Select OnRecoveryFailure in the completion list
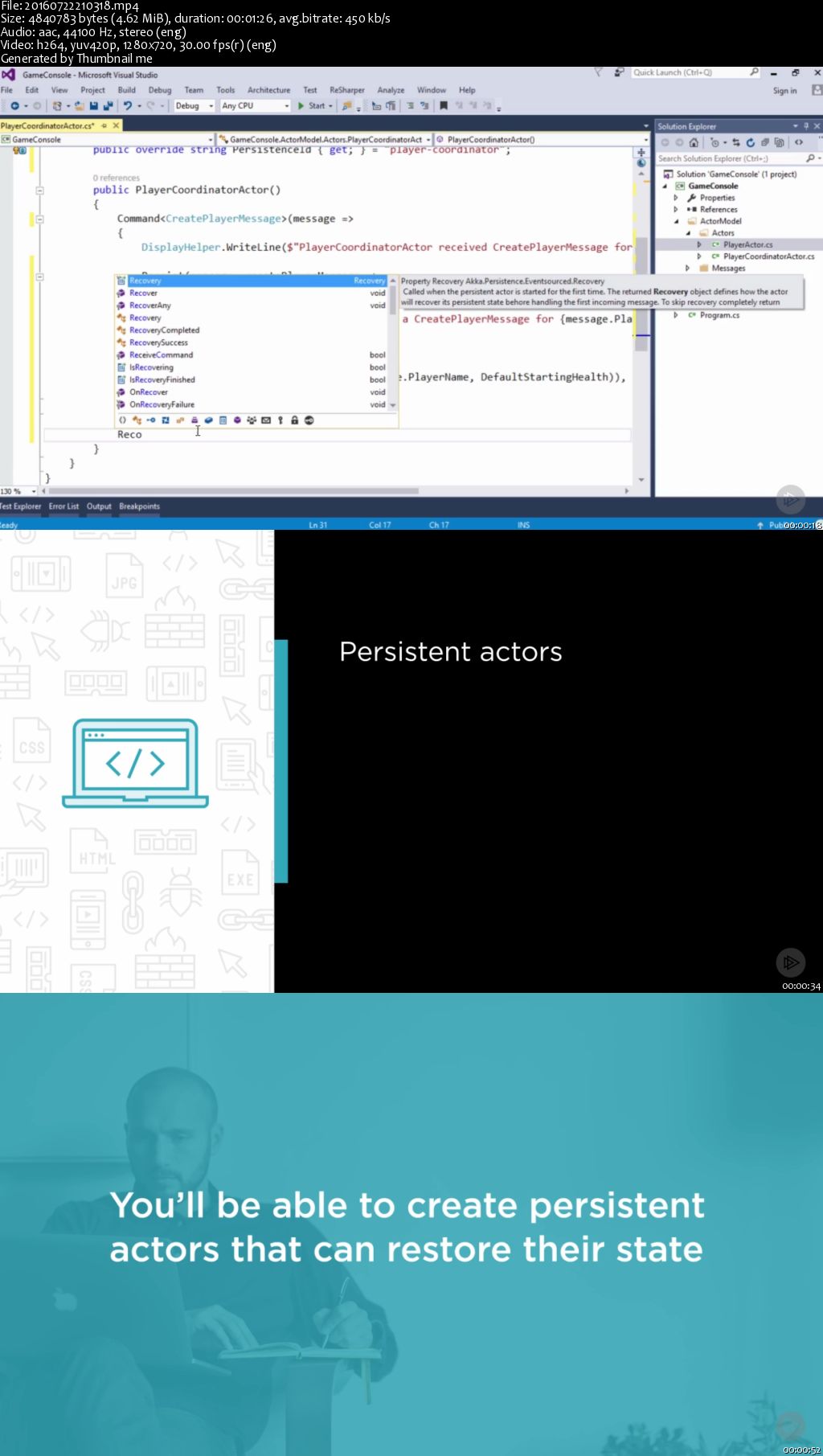823x1456 pixels. pyautogui.click(x=252, y=404)
